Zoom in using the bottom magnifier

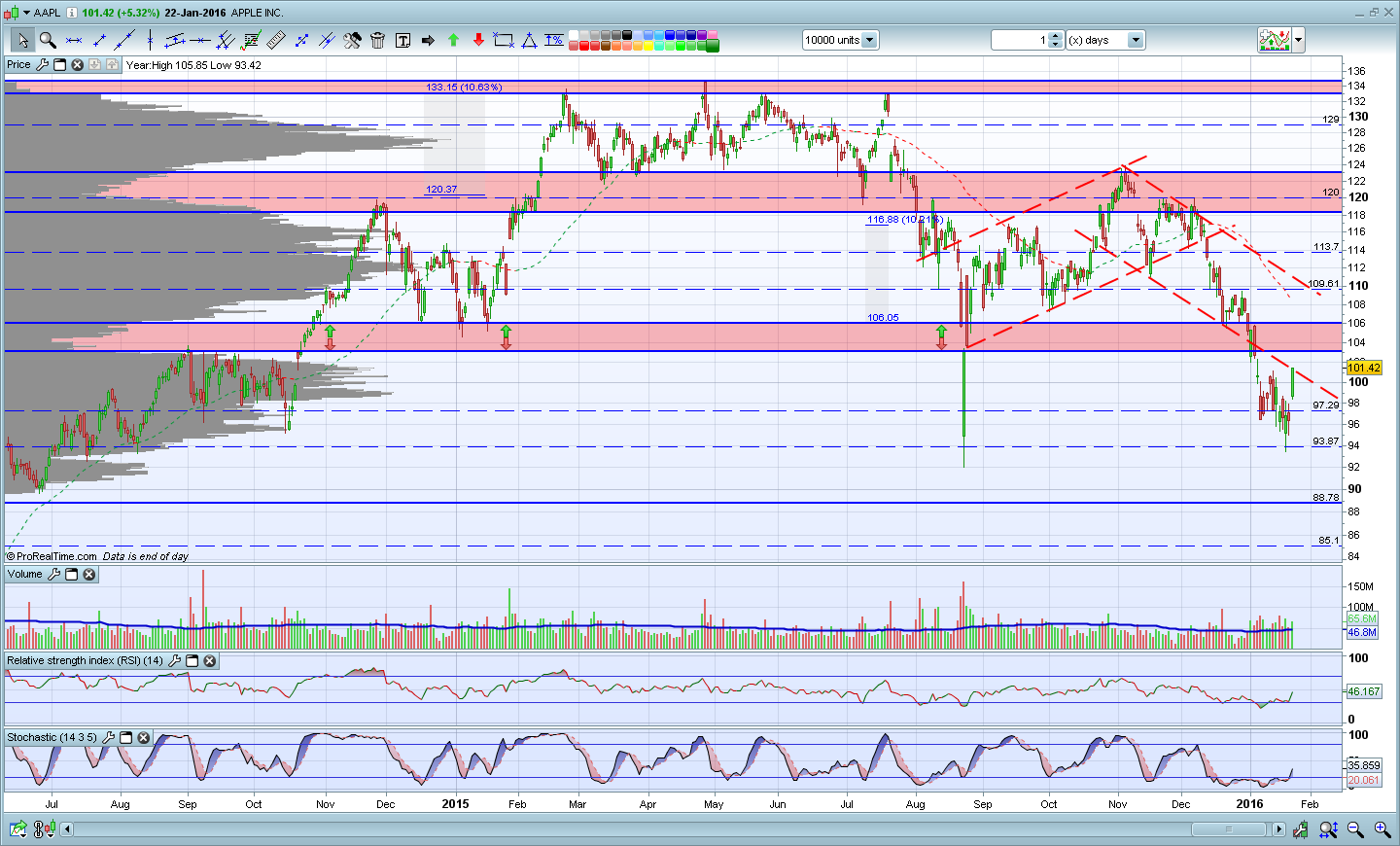pos(1382,829)
